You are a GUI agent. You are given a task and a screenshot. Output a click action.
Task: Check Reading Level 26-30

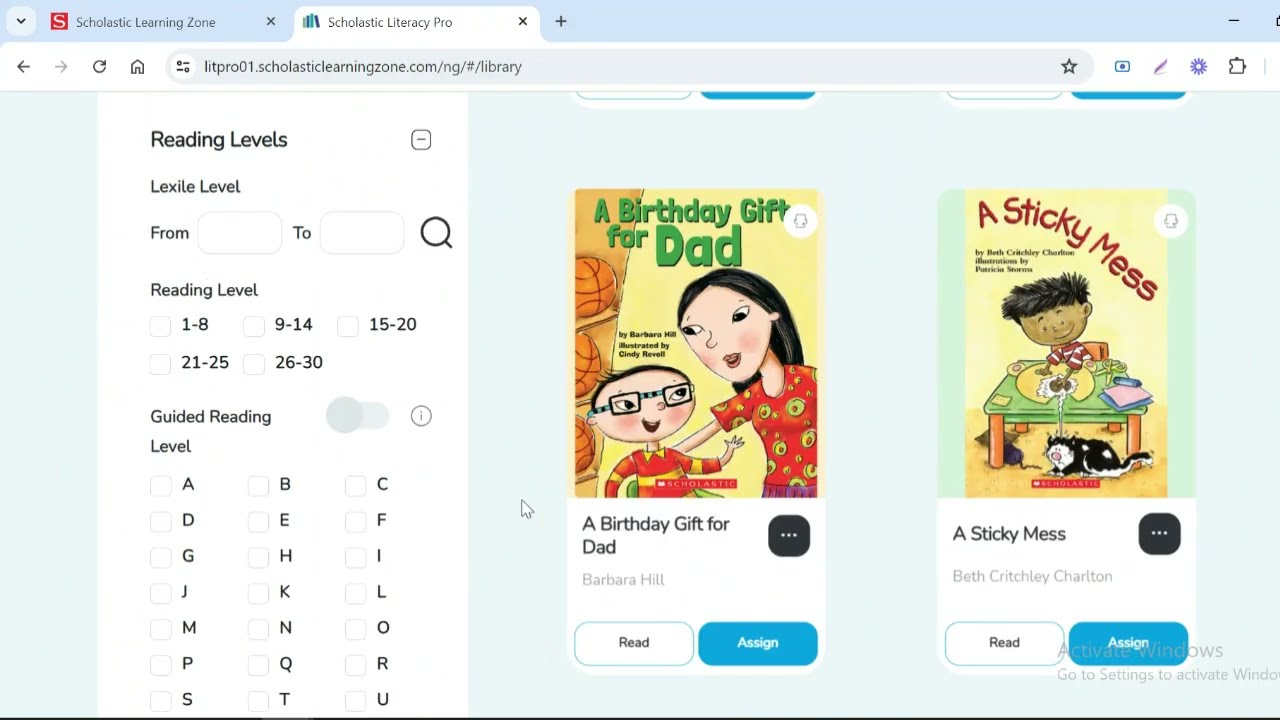254,364
